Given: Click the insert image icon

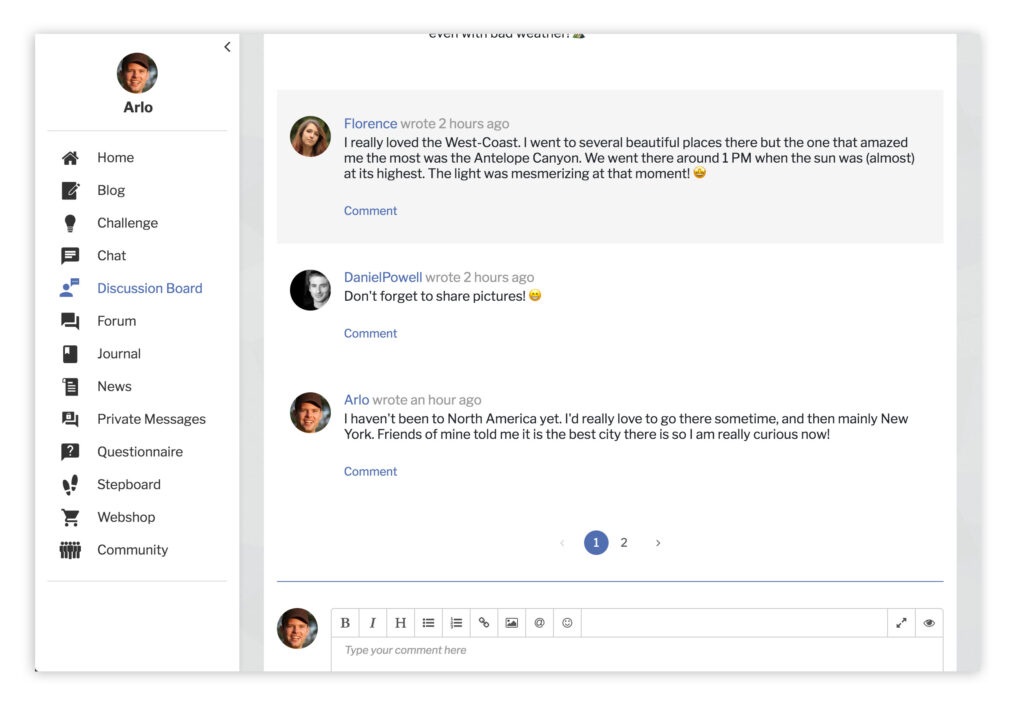Looking at the screenshot, I should pyautogui.click(x=511, y=623).
